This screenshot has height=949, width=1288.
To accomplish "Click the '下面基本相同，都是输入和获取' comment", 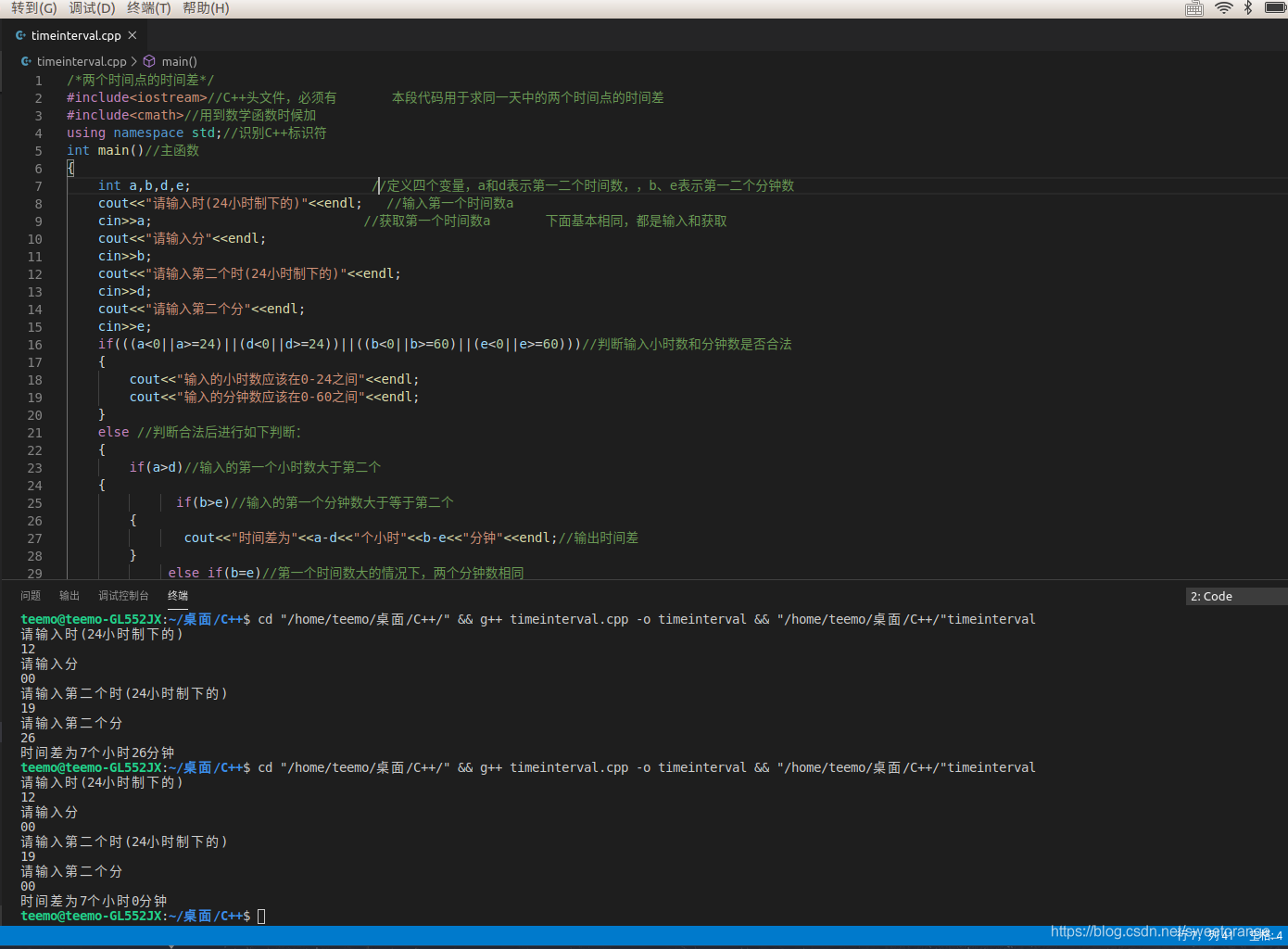I will (x=637, y=221).
